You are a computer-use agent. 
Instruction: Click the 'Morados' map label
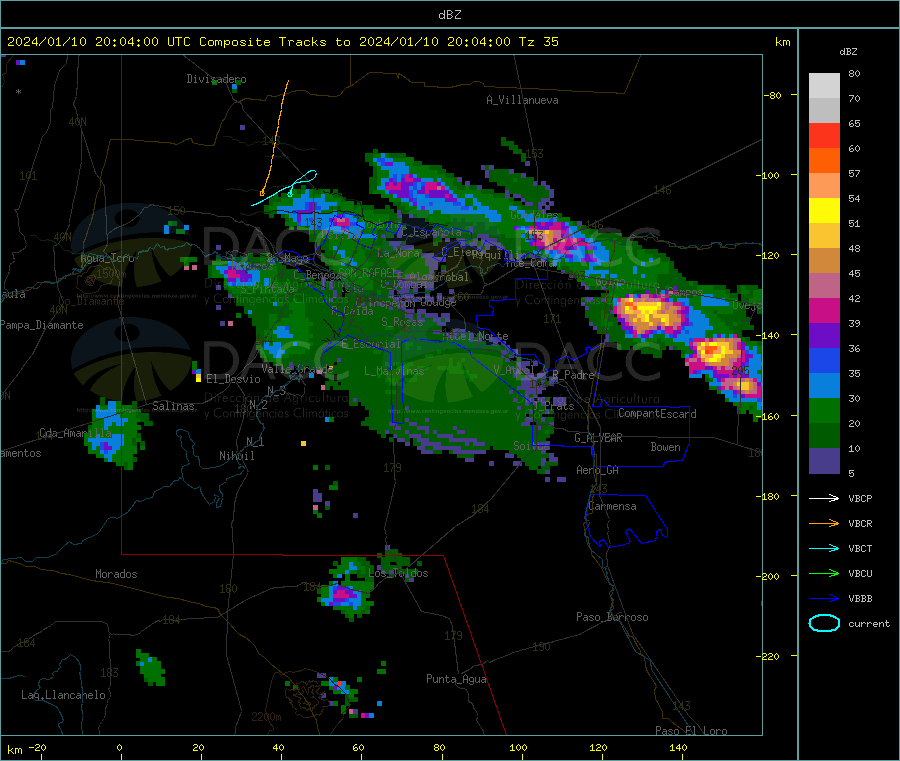(x=116, y=574)
